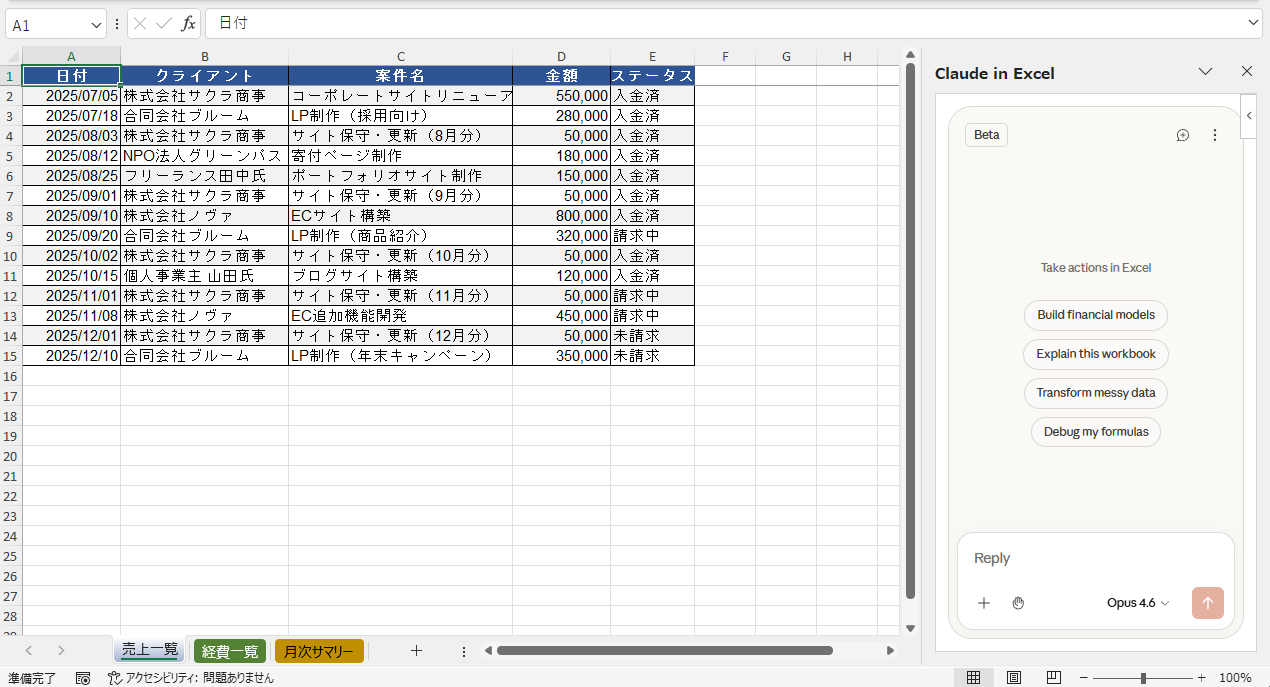This screenshot has height=687, width=1270.
Task: Click the hand icon in reply box
Action: pyautogui.click(x=1018, y=603)
